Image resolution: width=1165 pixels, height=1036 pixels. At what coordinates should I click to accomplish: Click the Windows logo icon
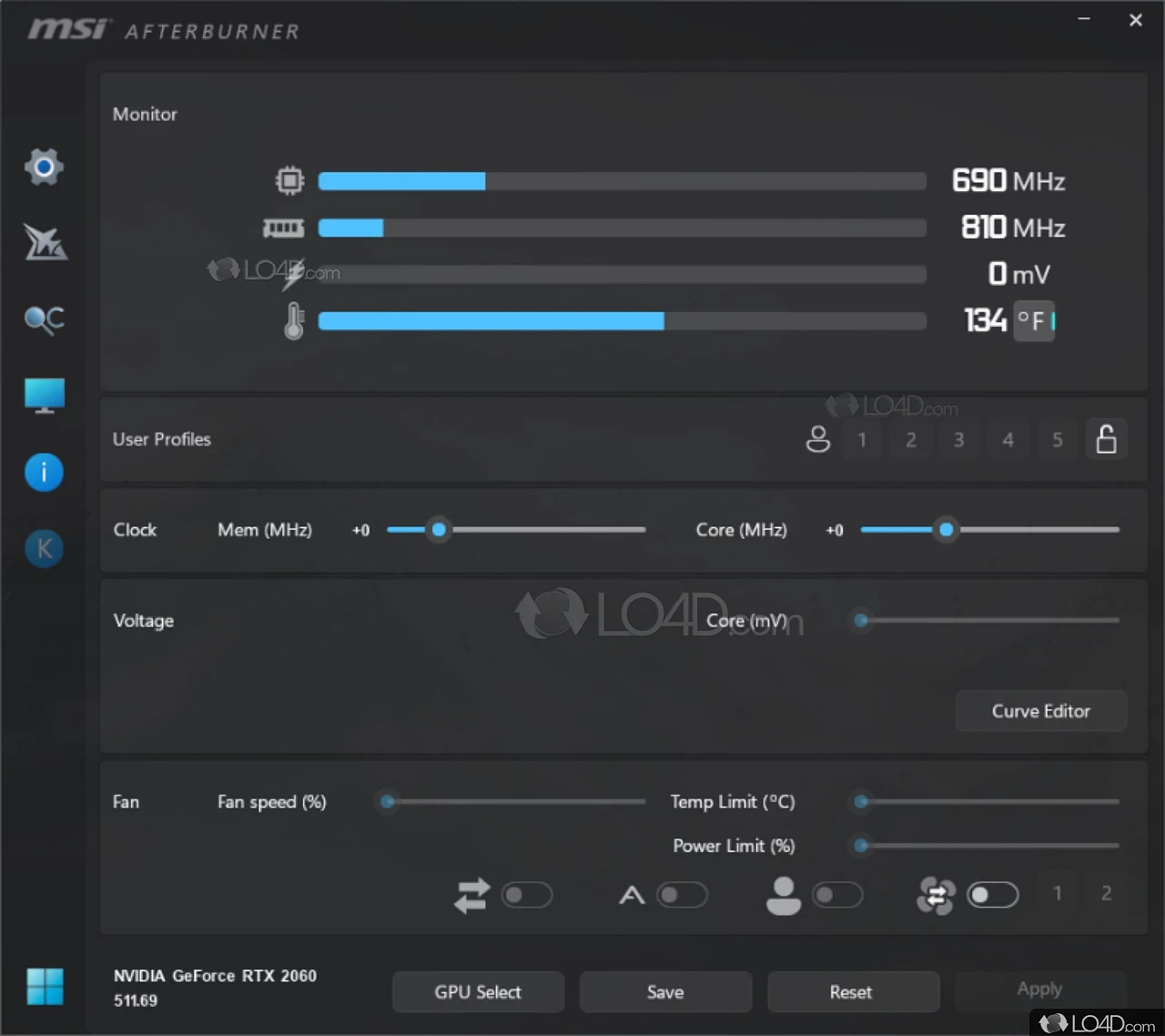[45, 987]
